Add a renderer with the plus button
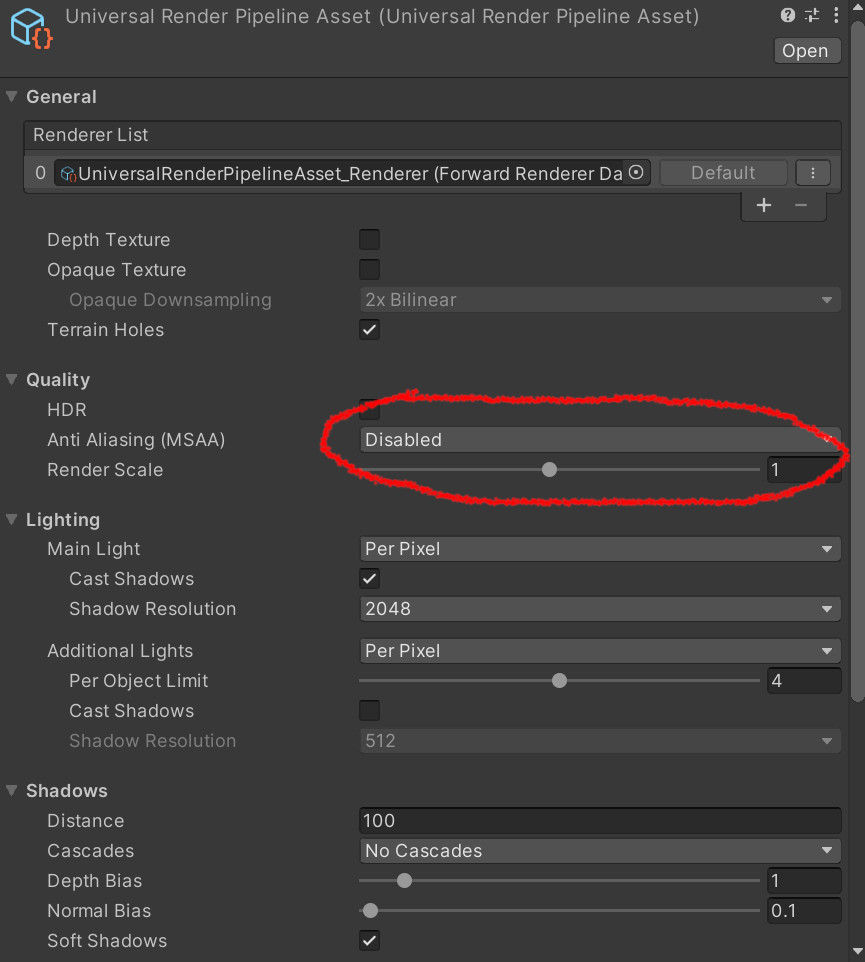The height and width of the screenshot is (962, 865). 764,205
